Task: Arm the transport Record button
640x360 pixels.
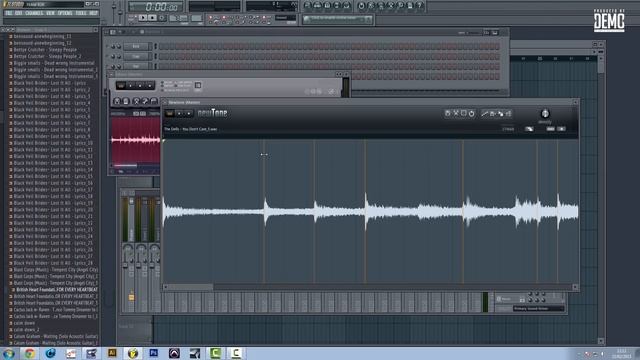Action: (x=162, y=18)
